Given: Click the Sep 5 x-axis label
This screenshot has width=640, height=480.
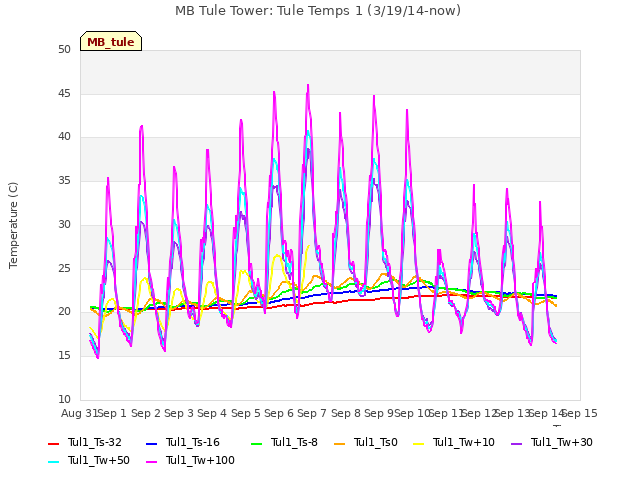Looking at the screenshot, I should click(246, 413).
